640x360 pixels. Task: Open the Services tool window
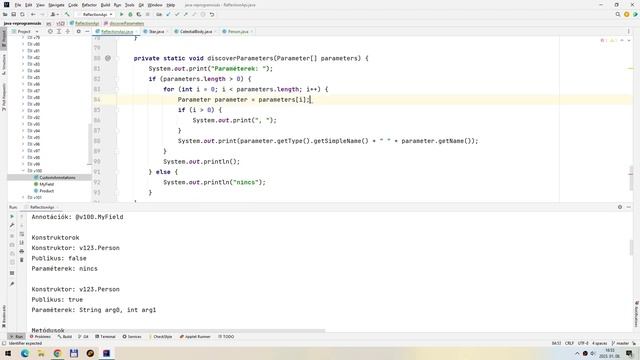[x=132, y=337]
